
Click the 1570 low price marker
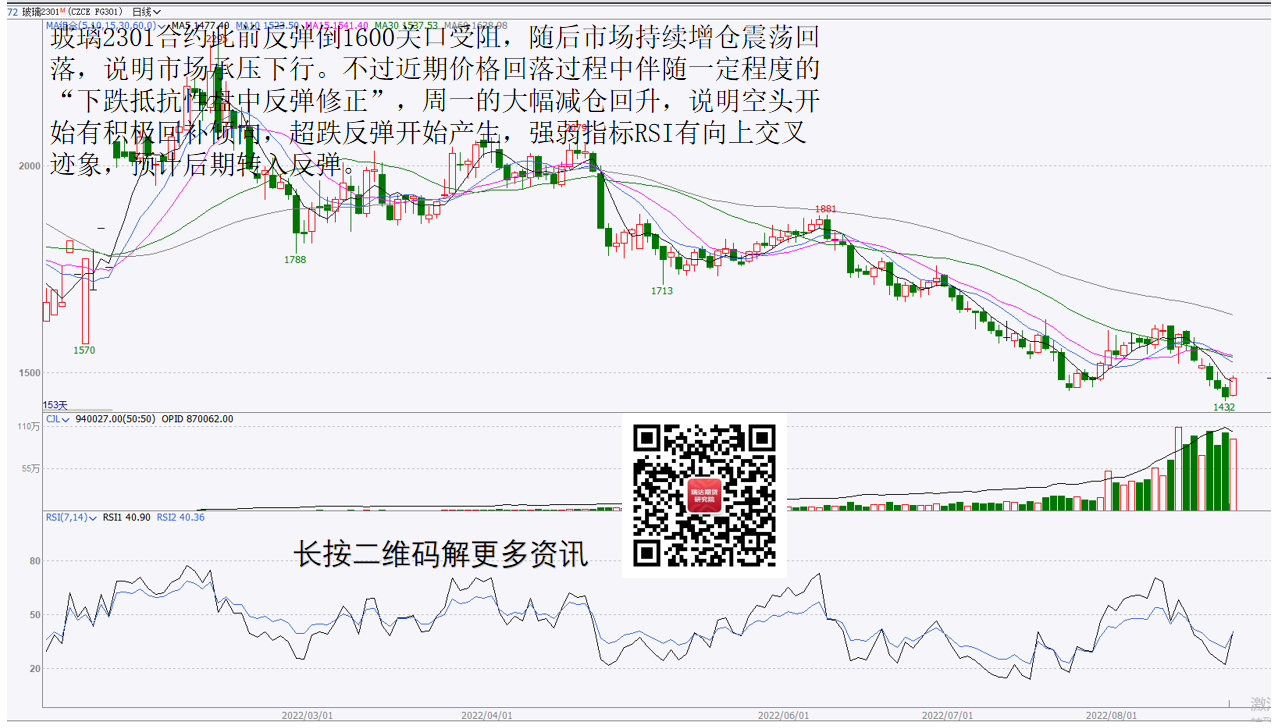pos(84,350)
